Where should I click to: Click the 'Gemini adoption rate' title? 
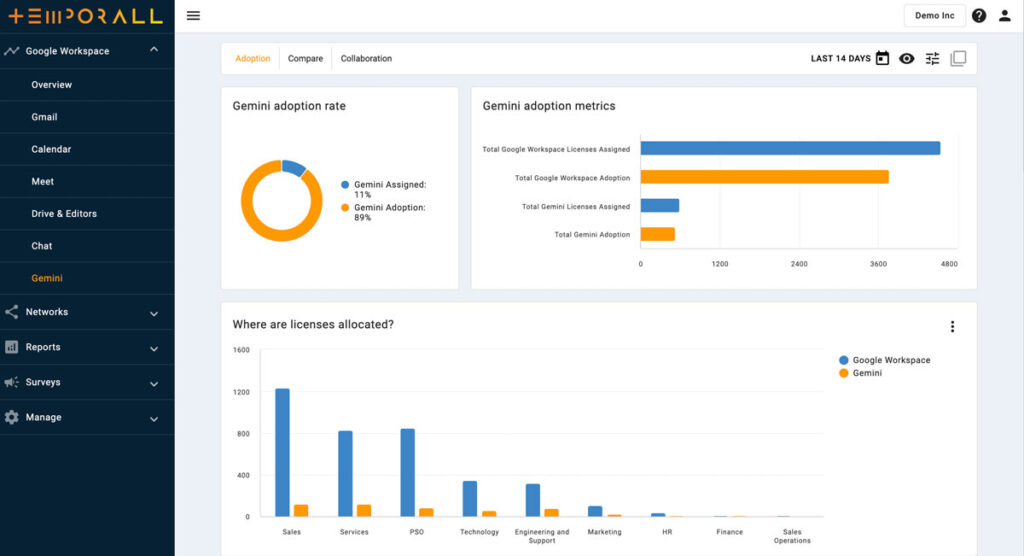pos(289,106)
